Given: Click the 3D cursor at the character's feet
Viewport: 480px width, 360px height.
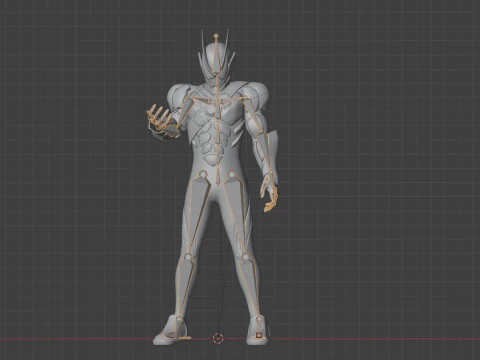Looking at the screenshot, I should (x=217, y=338).
